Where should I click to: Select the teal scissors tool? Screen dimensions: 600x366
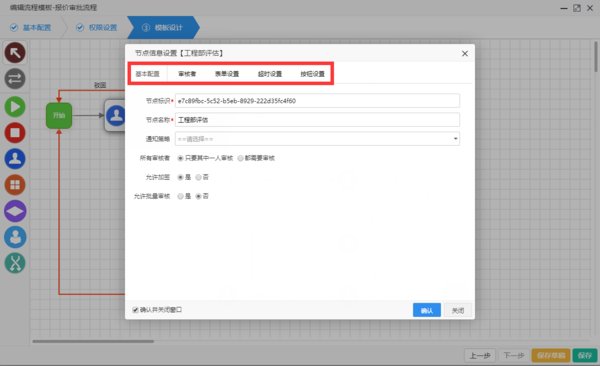pos(15,263)
